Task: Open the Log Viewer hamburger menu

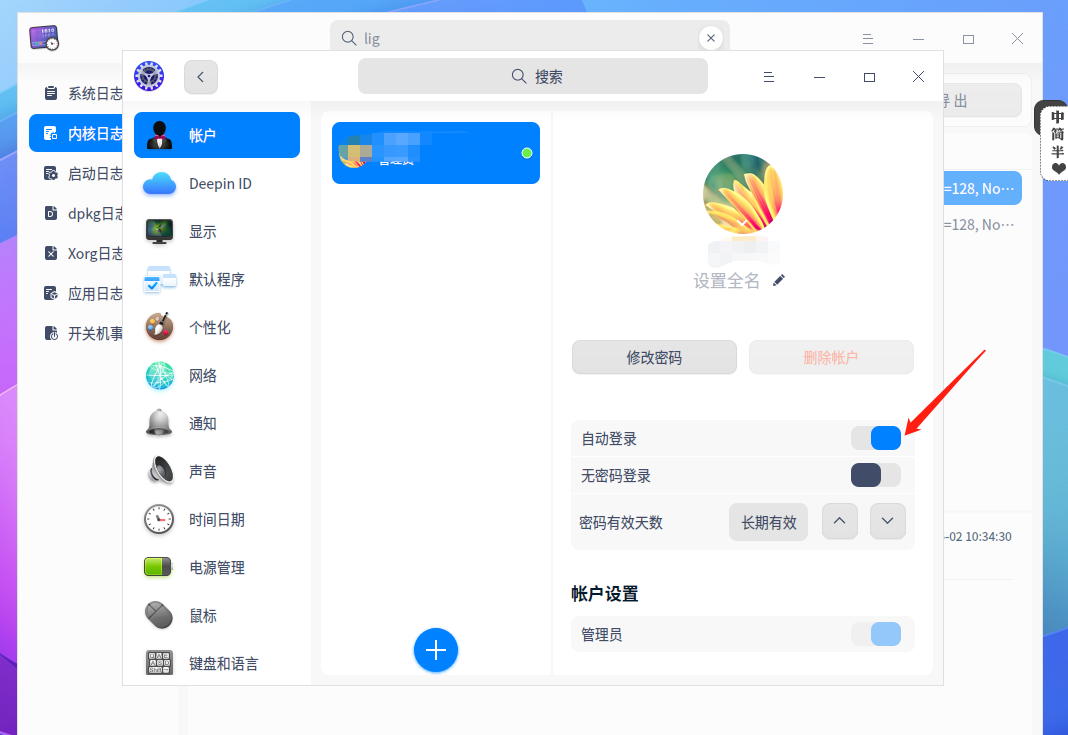Action: tap(868, 39)
